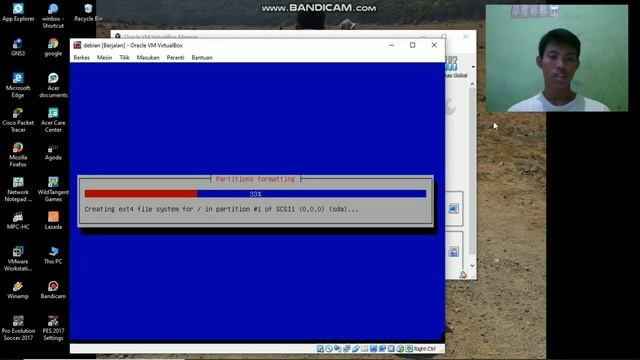Click the Manager window vertical scrollbar thumb
Image resolution: width=640 pixels, height=360 pixels.
click(472, 171)
